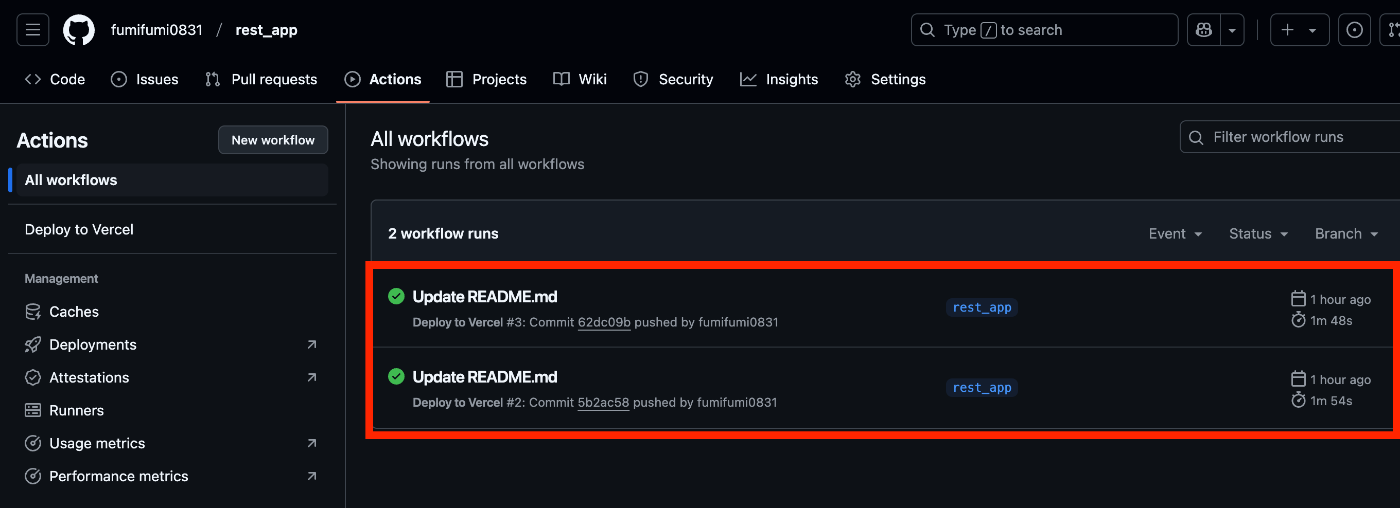Open Copilot chat icon
The height and width of the screenshot is (508, 1400).
pyautogui.click(x=1204, y=30)
